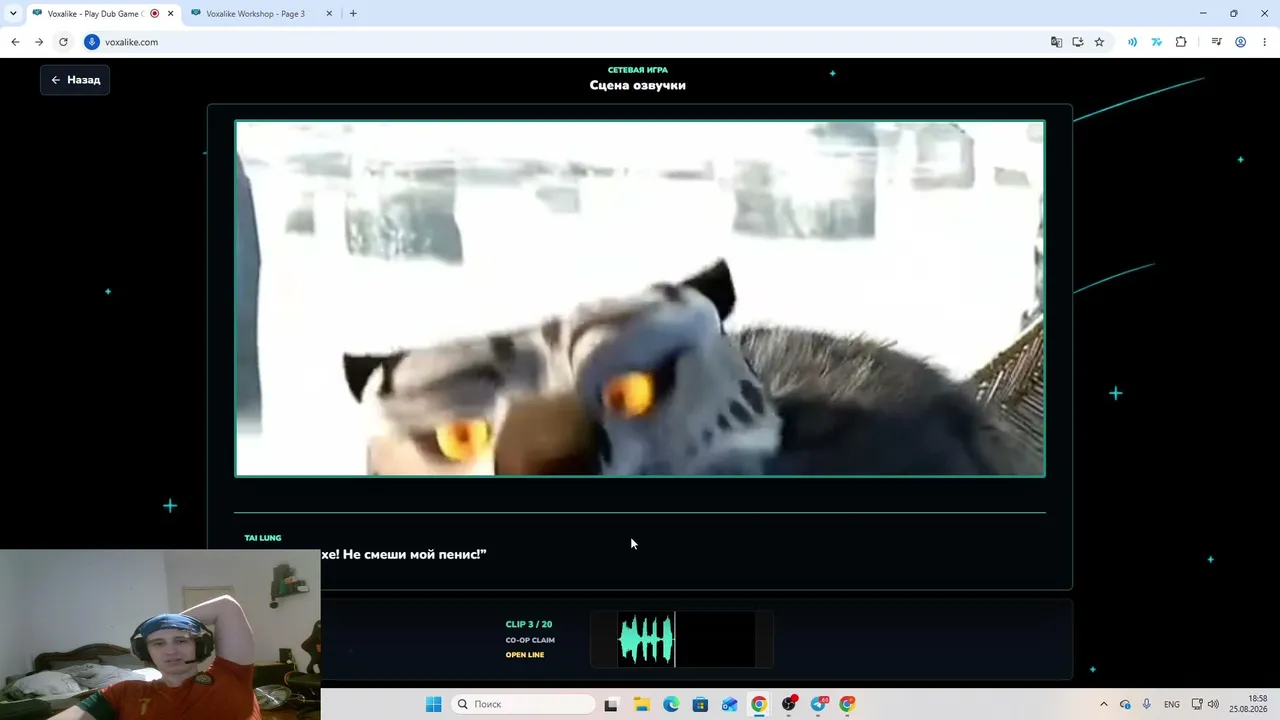The width and height of the screenshot is (1280, 720).
Task: Click the СЕТЕВАЯ ИГРА label
Action: coord(638,70)
